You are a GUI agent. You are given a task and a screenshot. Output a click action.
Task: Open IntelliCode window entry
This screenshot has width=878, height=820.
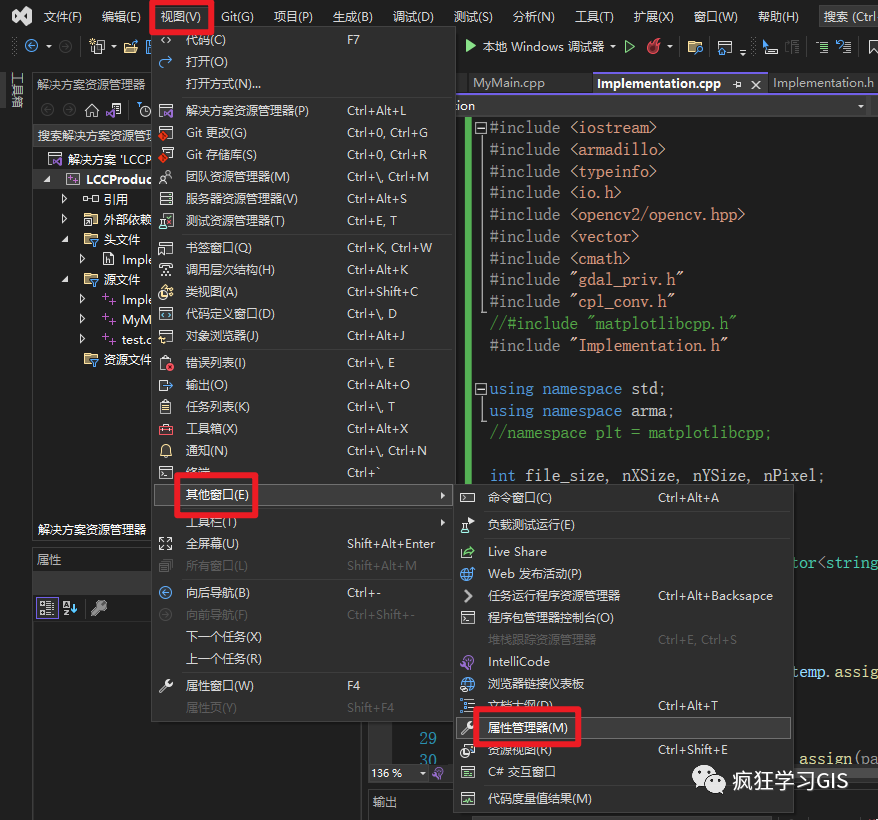pos(623,661)
